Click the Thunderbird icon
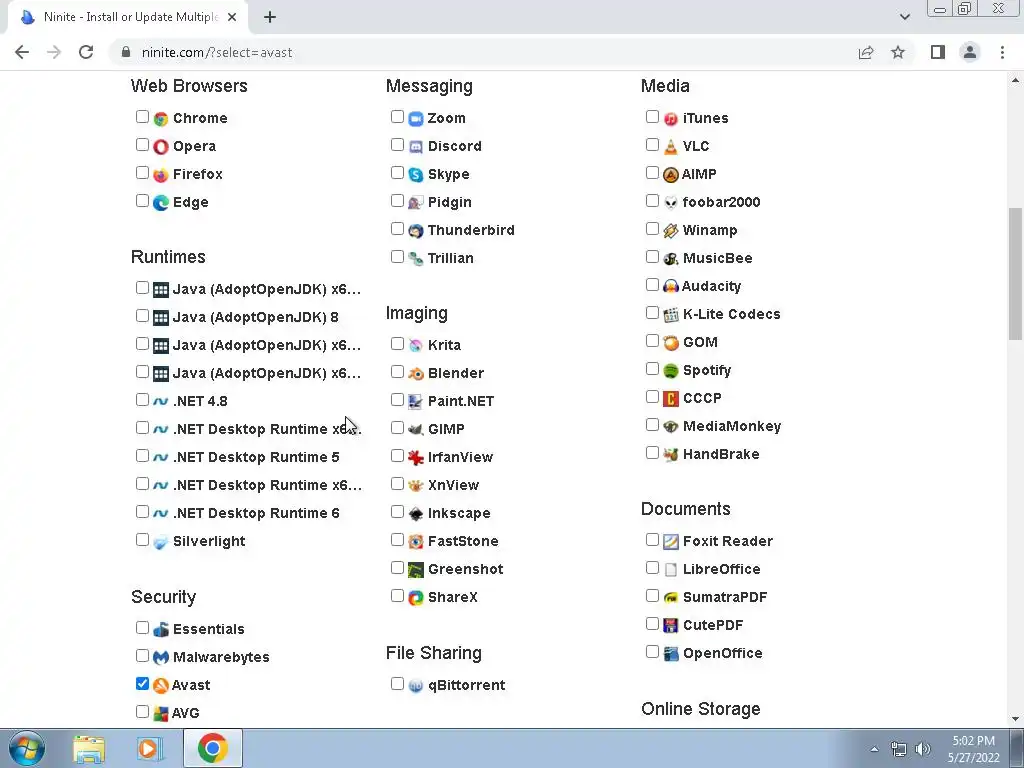The height and width of the screenshot is (768, 1024). [416, 231]
